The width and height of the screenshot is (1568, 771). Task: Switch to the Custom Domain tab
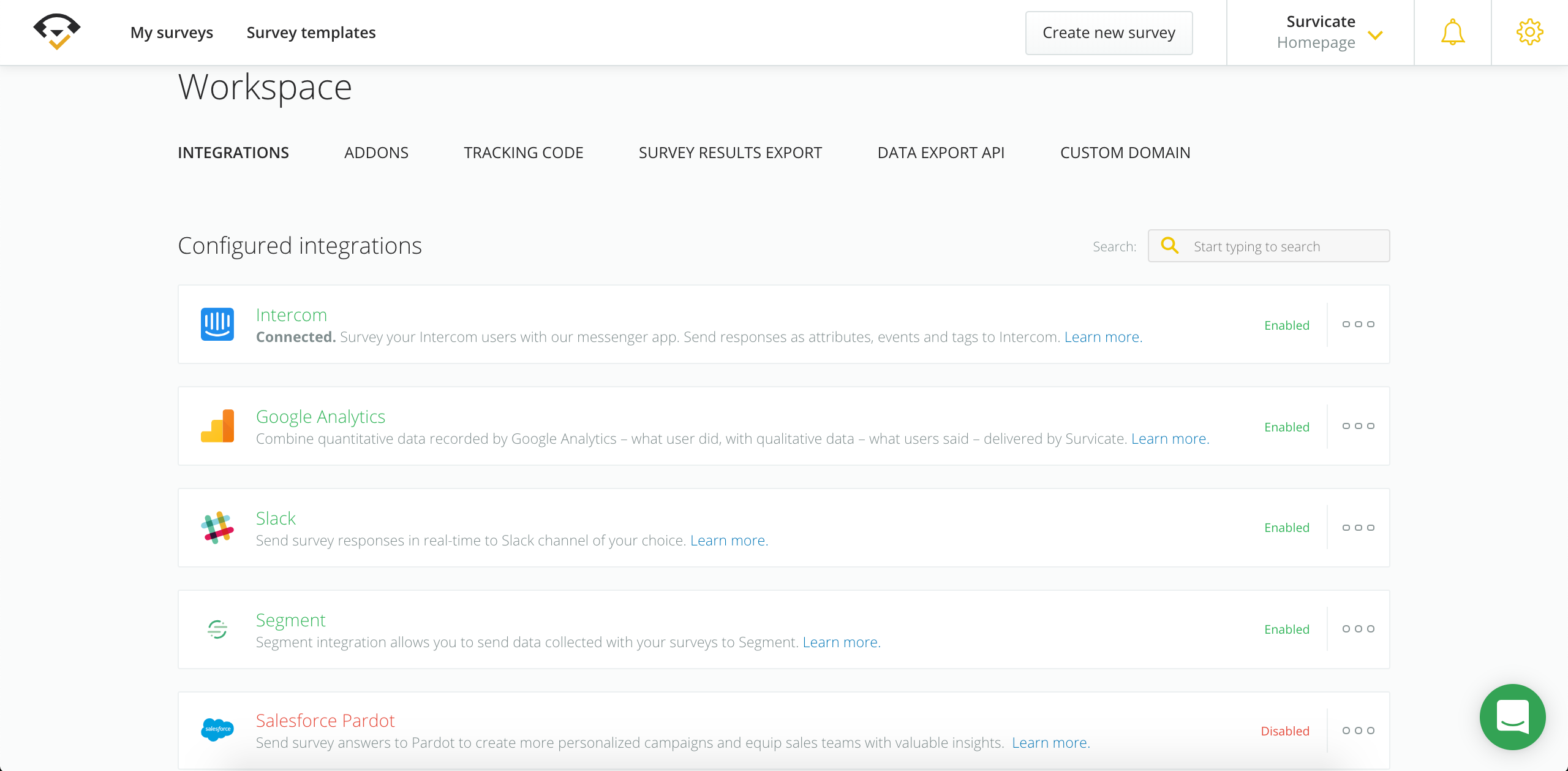(1125, 153)
